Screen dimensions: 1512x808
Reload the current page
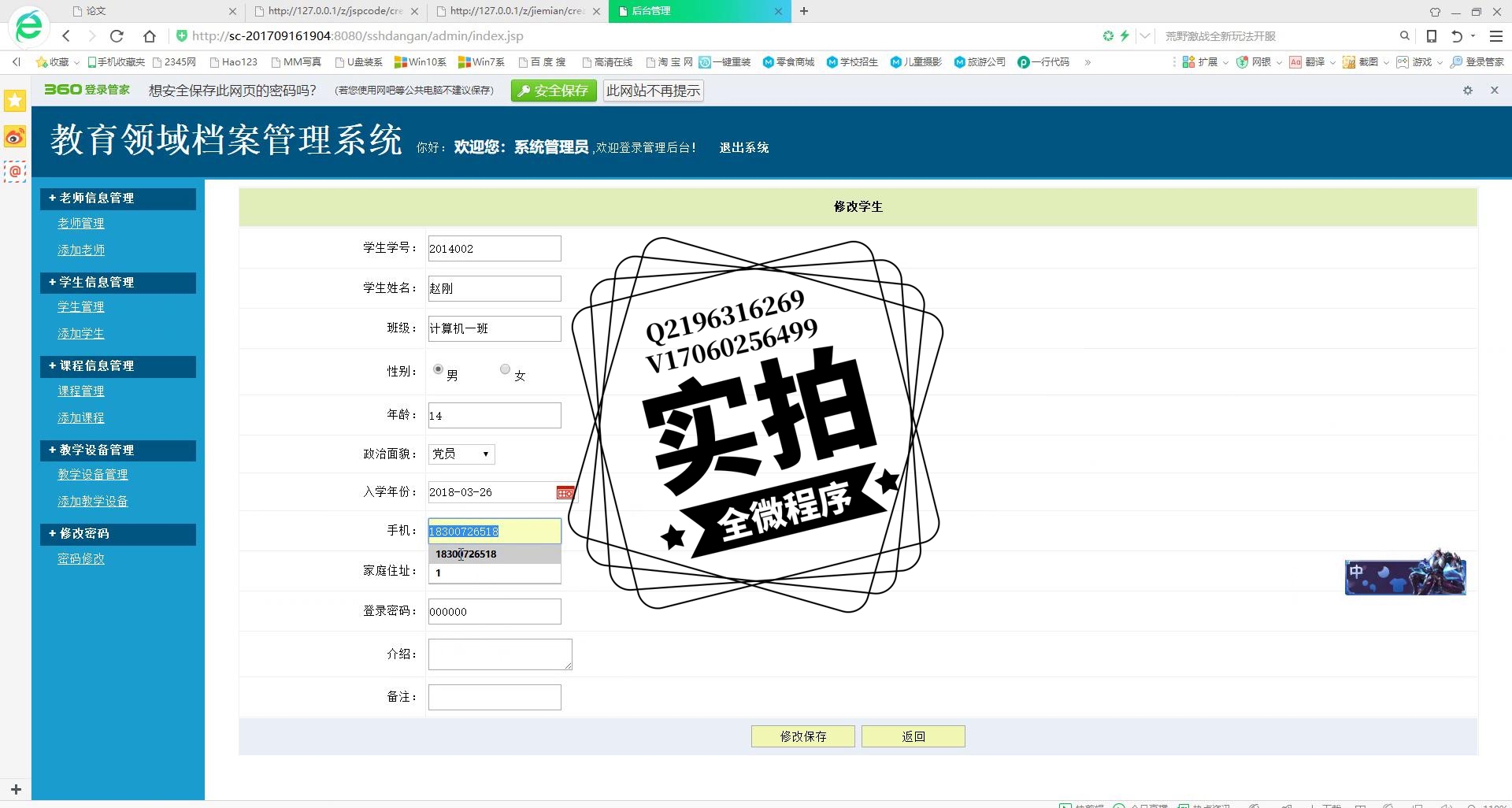click(117, 35)
